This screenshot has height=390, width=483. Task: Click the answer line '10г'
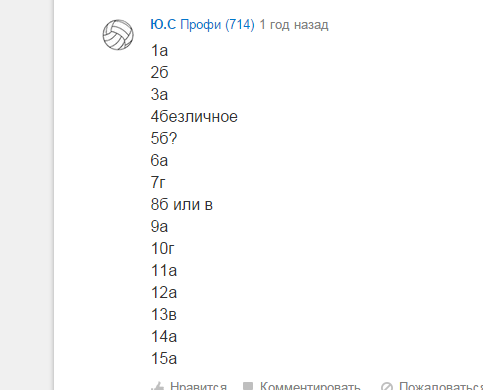coord(163,249)
